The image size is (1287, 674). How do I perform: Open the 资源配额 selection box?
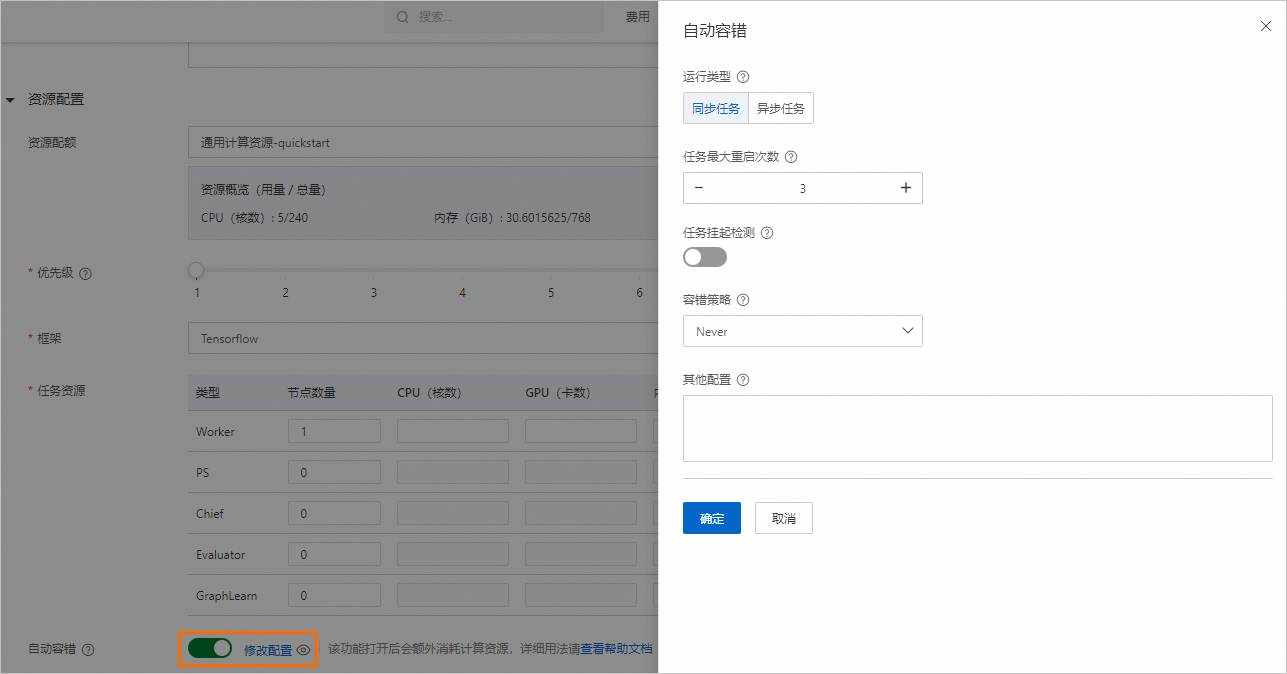click(x=423, y=142)
